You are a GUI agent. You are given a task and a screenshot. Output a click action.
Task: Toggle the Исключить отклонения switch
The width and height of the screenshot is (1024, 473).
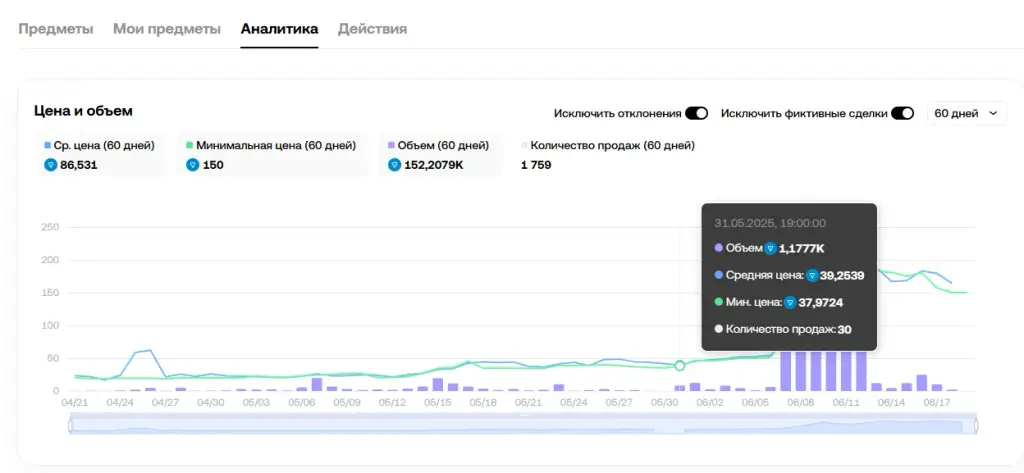point(696,114)
